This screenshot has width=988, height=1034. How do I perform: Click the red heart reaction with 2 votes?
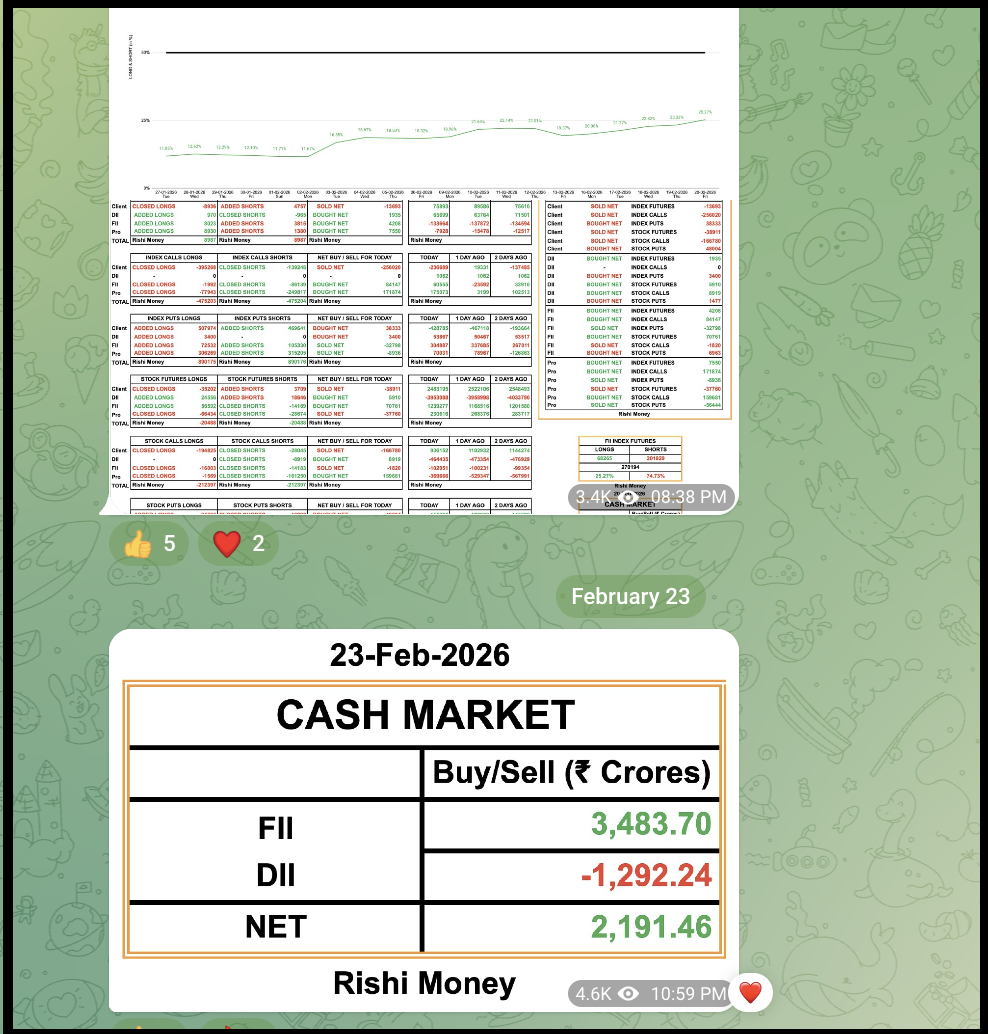pyautogui.click(x=238, y=543)
